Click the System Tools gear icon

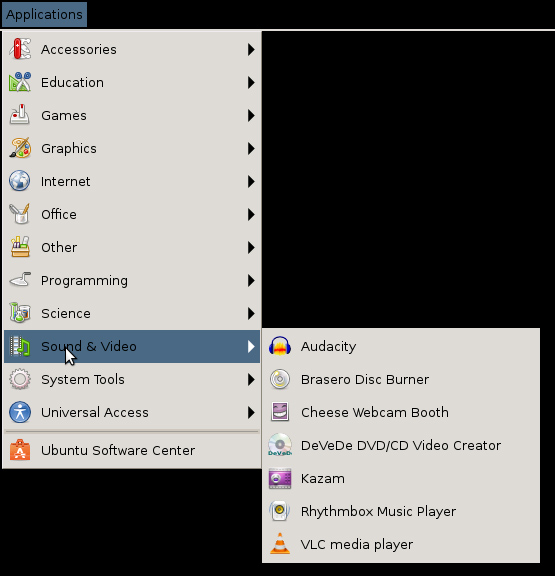coord(20,379)
